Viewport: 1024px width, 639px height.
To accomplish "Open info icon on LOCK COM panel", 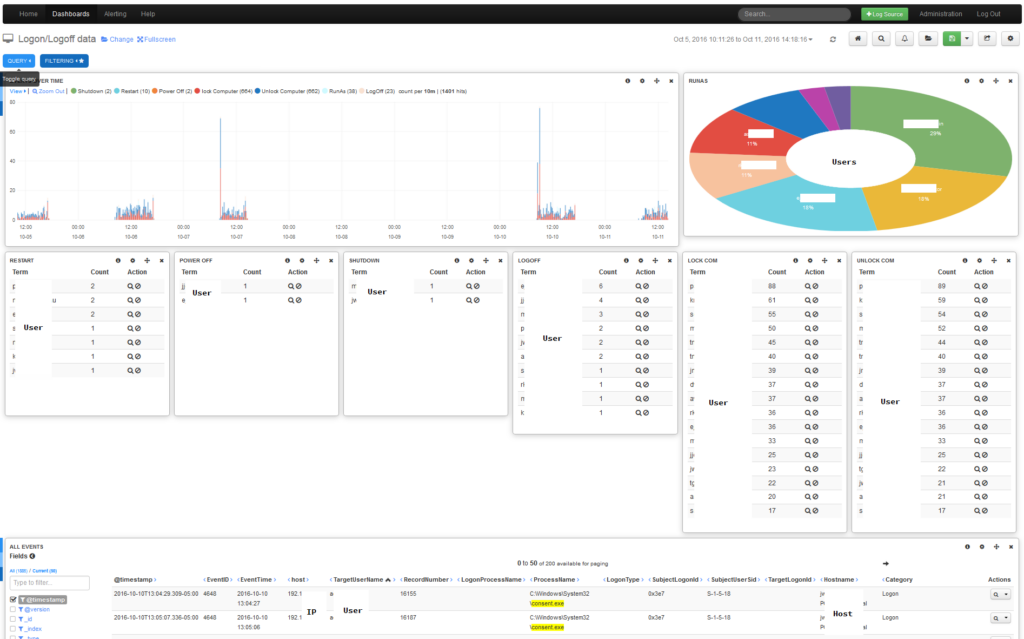I will pyautogui.click(x=795, y=261).
